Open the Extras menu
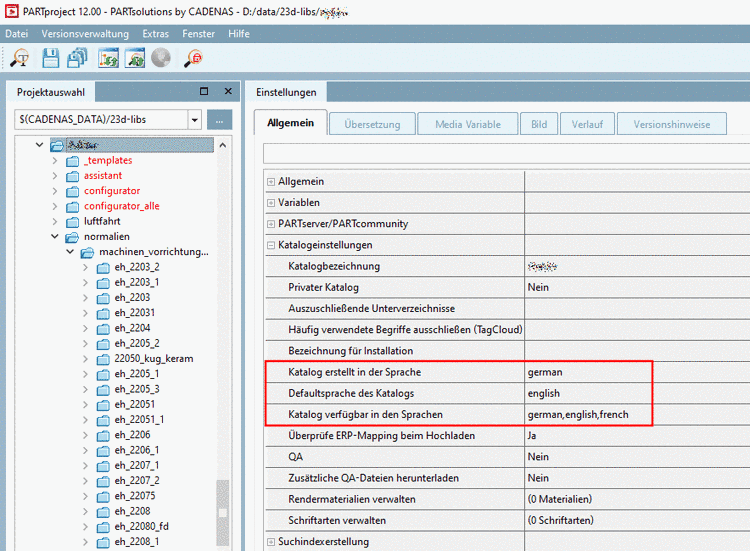The image size is (750, 551). 155,34
